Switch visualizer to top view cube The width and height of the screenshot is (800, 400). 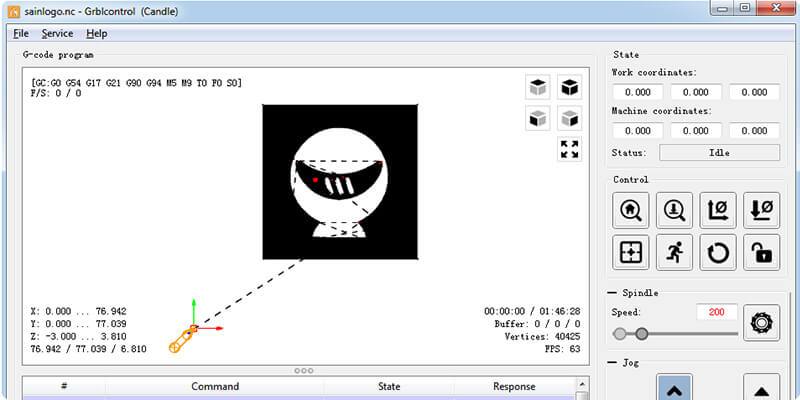pyautogui.click(x=538, y=87)
